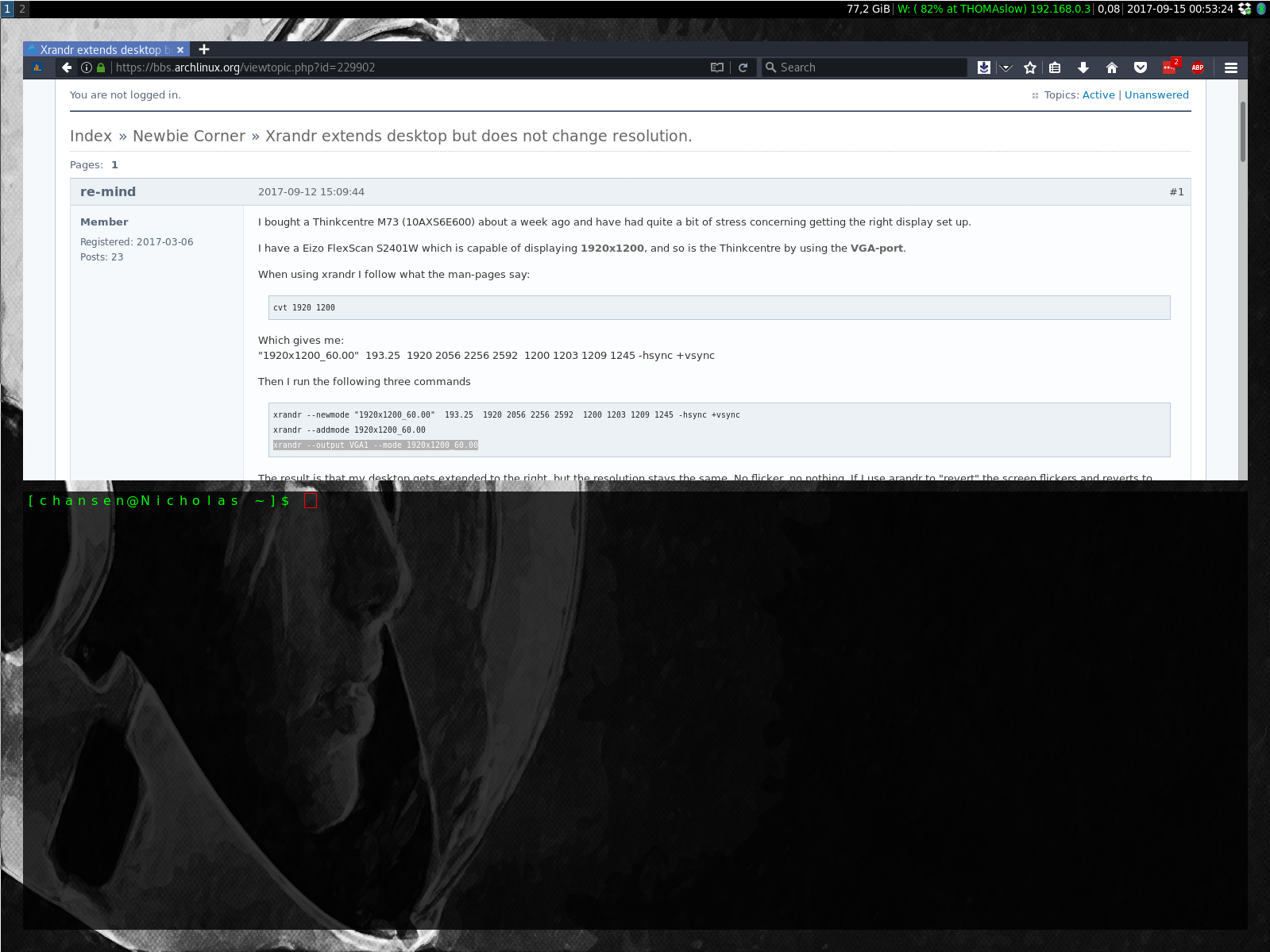Open the post permalink #1
The image size is (1270, 952).
[x=1176, y=192]
